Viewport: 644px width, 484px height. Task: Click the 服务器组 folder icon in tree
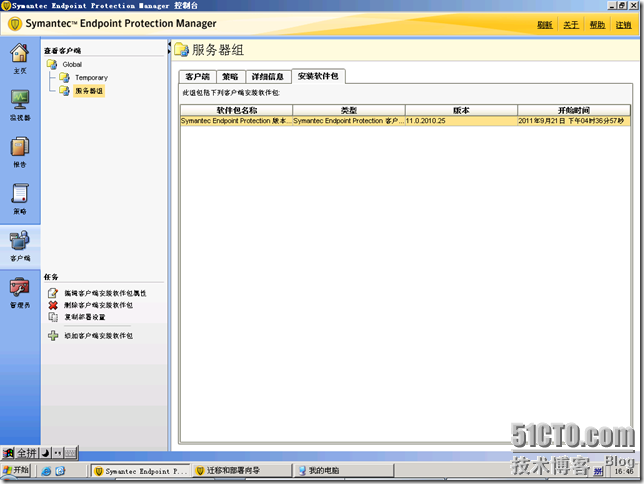pos(64,90)
